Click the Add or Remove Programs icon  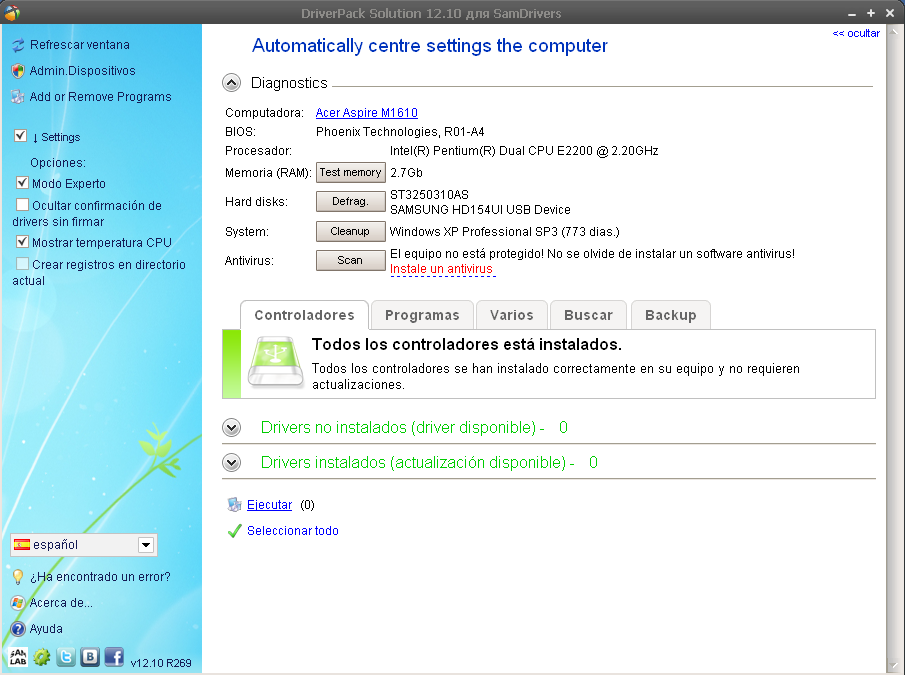[x=16, y=97]
